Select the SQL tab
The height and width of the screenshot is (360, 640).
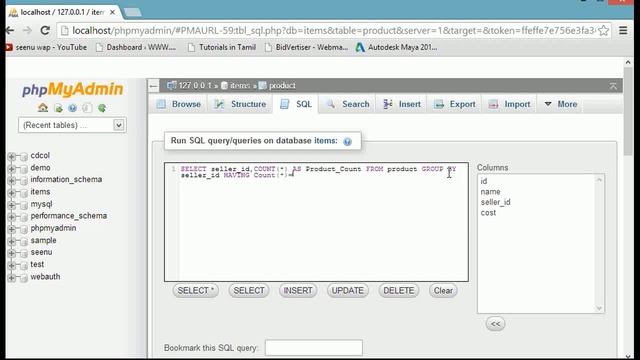[x=296, y=104]
